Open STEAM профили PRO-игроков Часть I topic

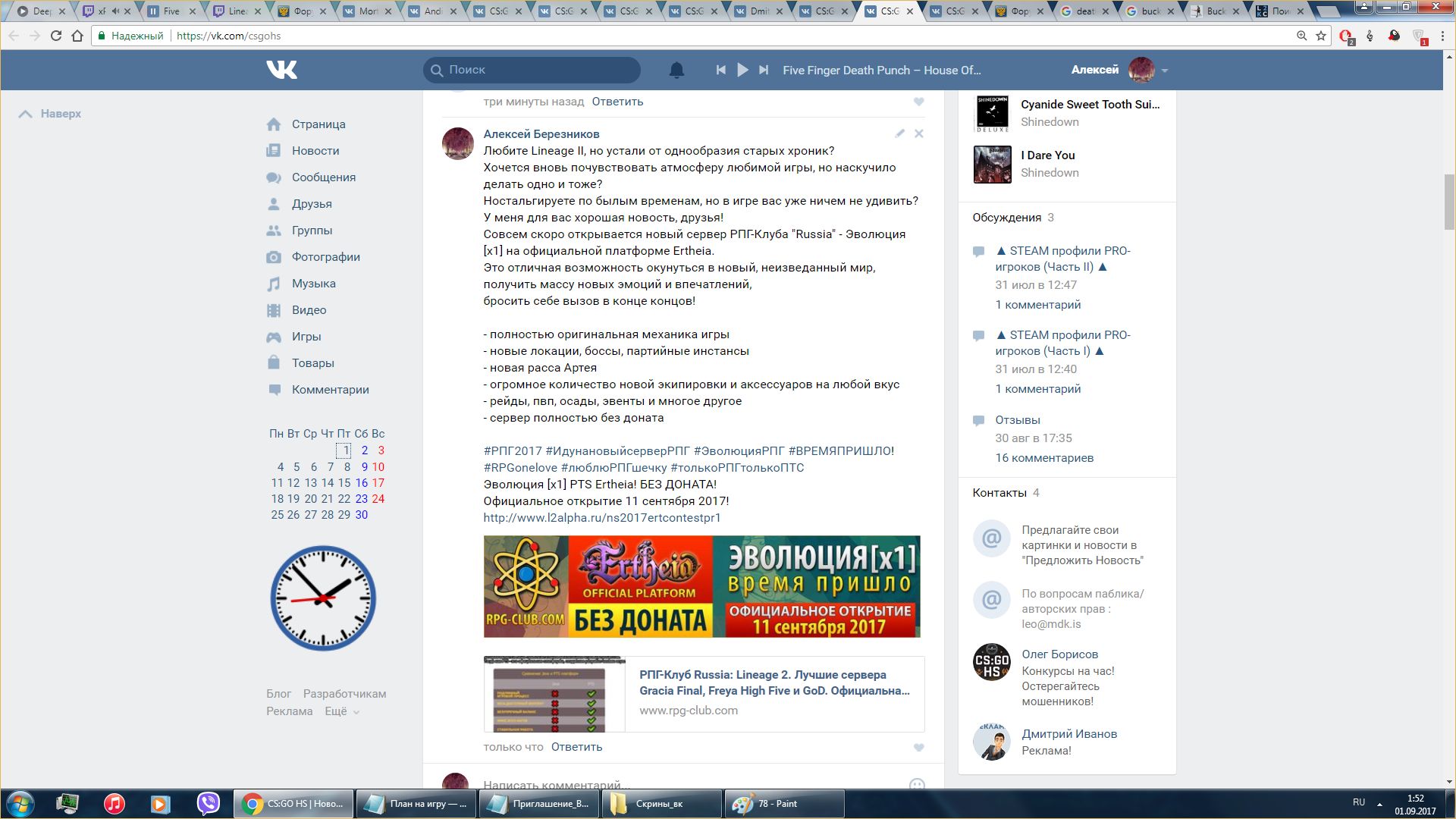1062,343
